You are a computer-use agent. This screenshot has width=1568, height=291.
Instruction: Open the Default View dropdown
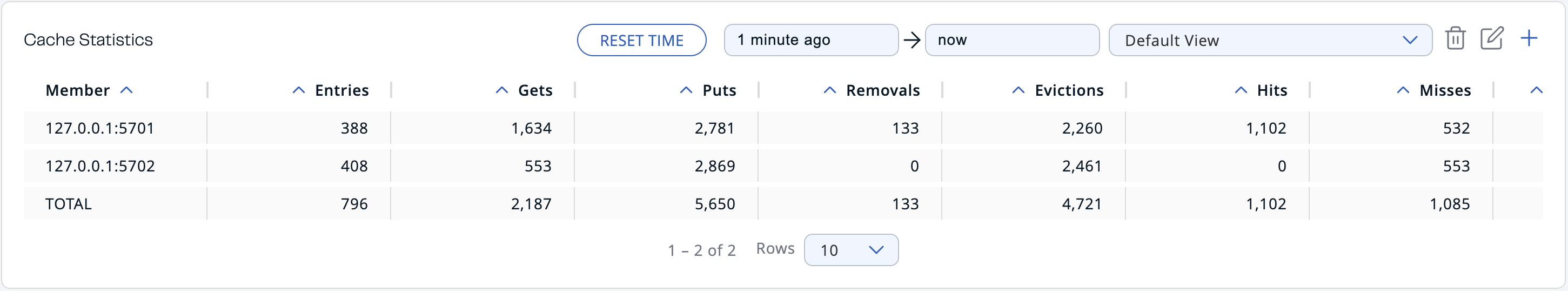coord(1270,40)
